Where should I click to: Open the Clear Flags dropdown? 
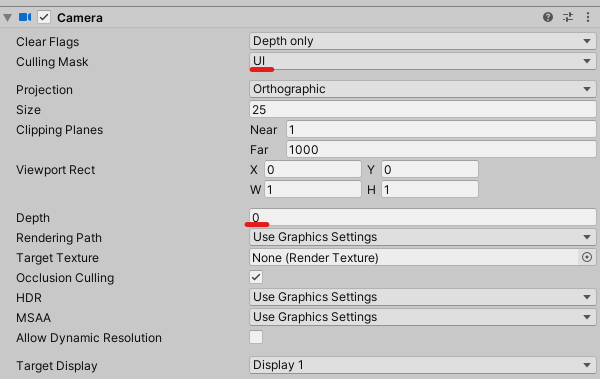coord(422,41)
